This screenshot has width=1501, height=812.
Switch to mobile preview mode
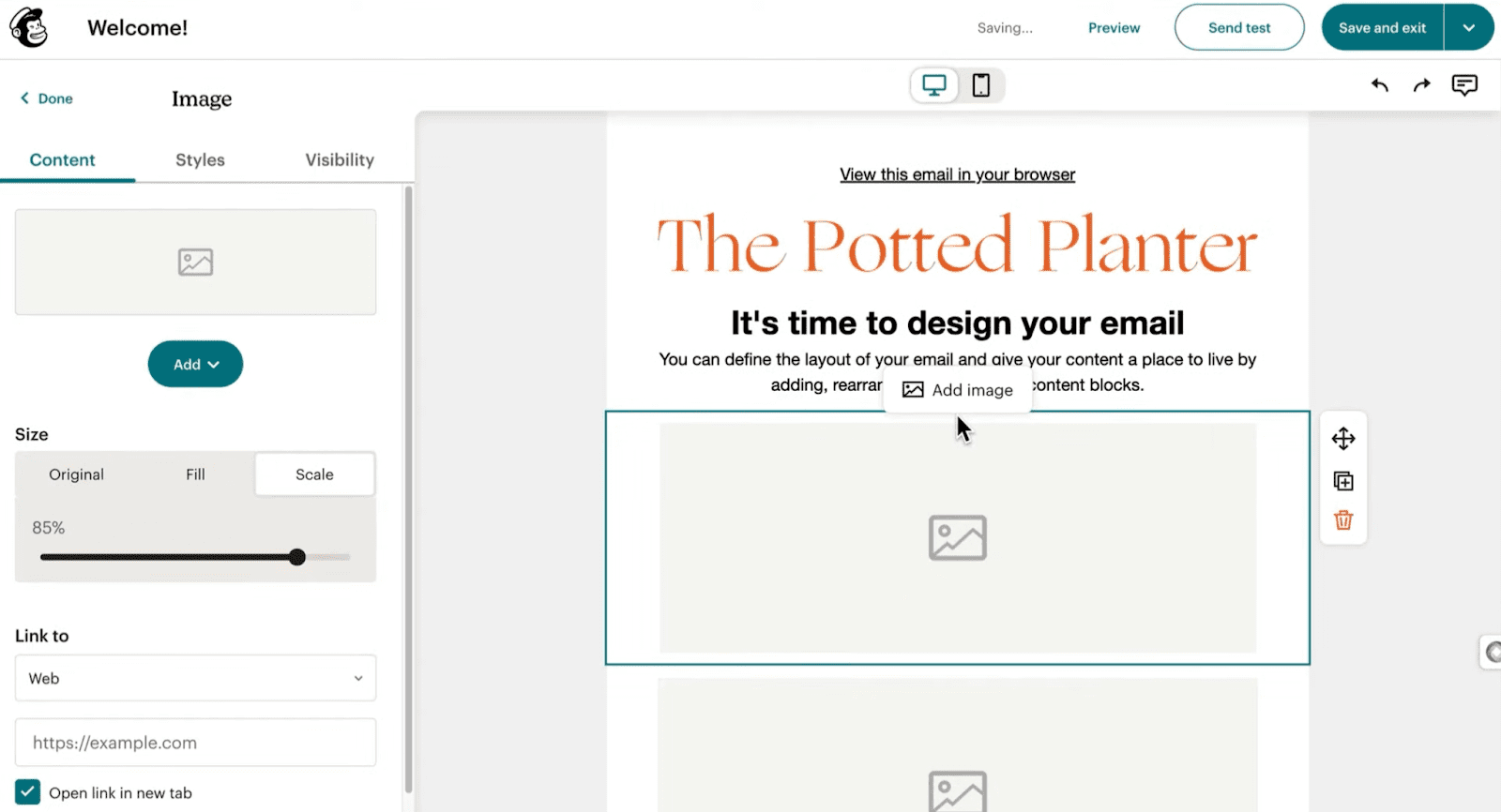[980, 85]
